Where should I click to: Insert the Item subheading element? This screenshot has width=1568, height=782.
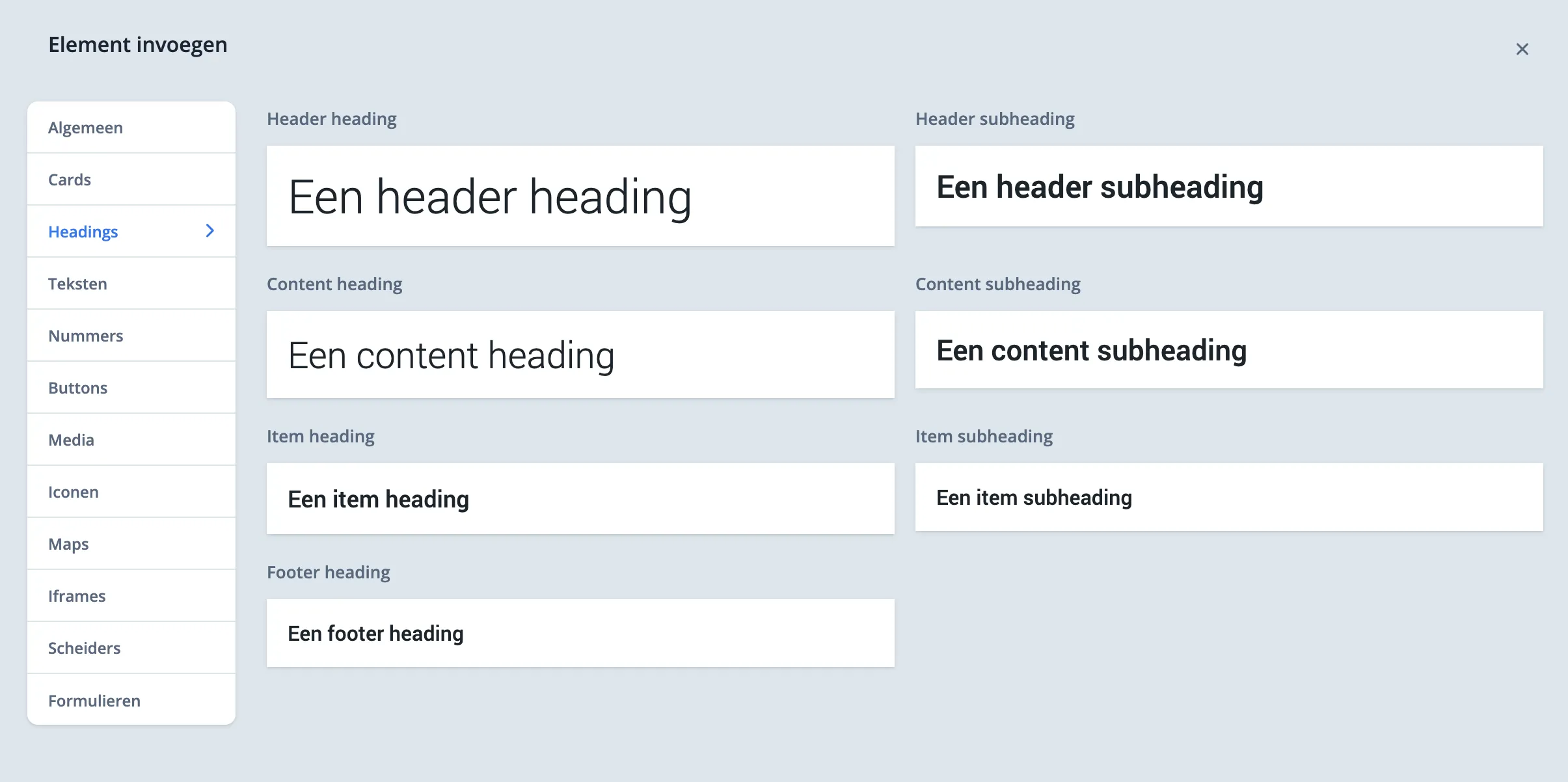click(1228, 497)
